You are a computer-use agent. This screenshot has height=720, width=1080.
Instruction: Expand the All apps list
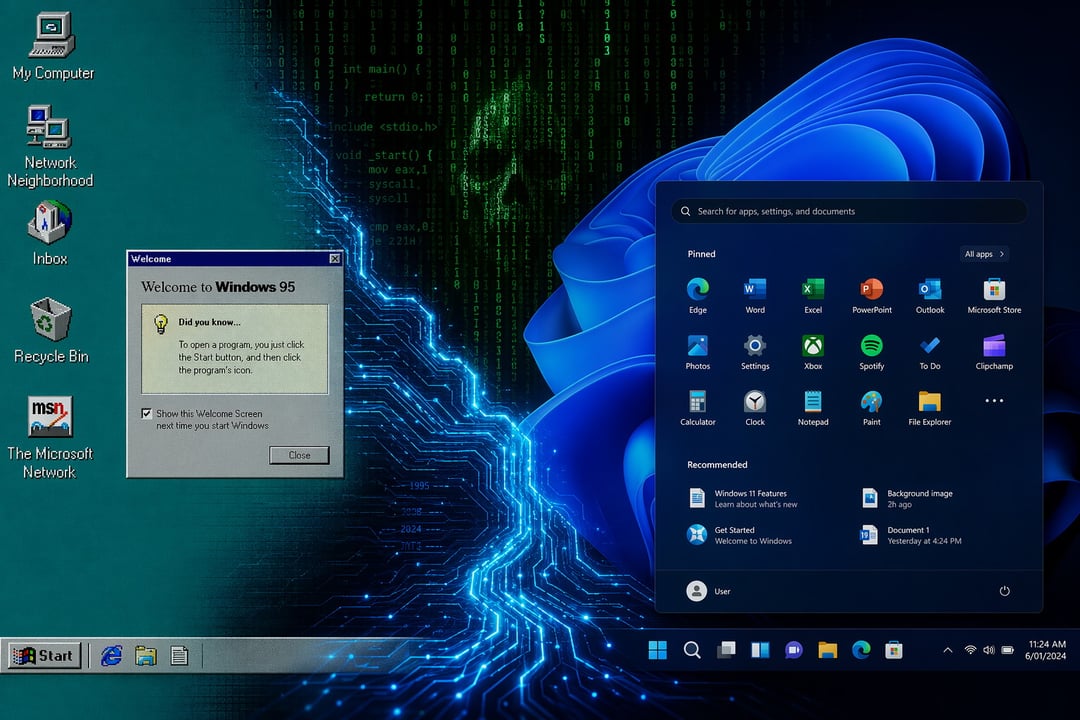click(x=984, y=254)
